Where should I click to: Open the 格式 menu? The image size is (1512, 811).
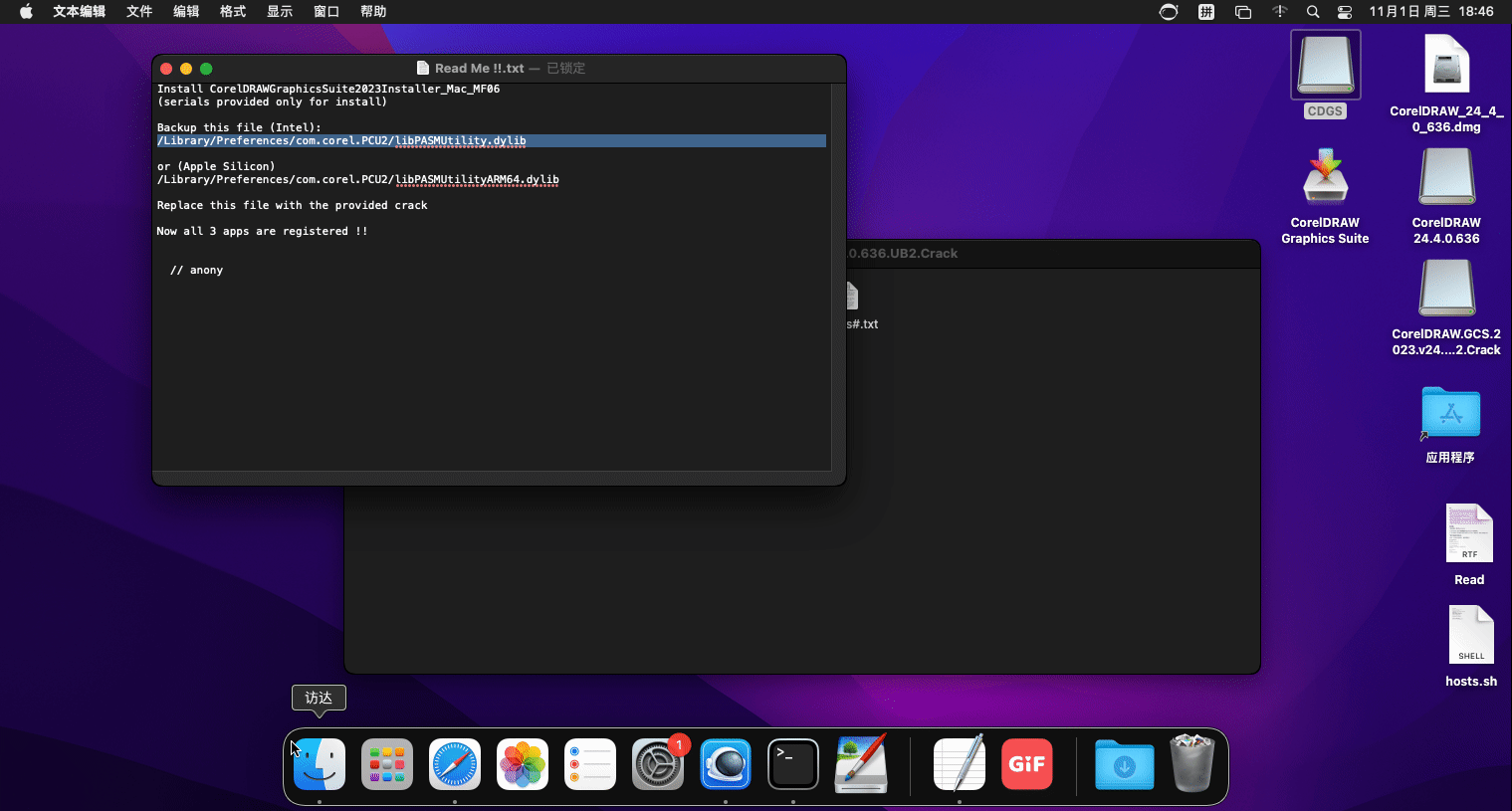233,12
